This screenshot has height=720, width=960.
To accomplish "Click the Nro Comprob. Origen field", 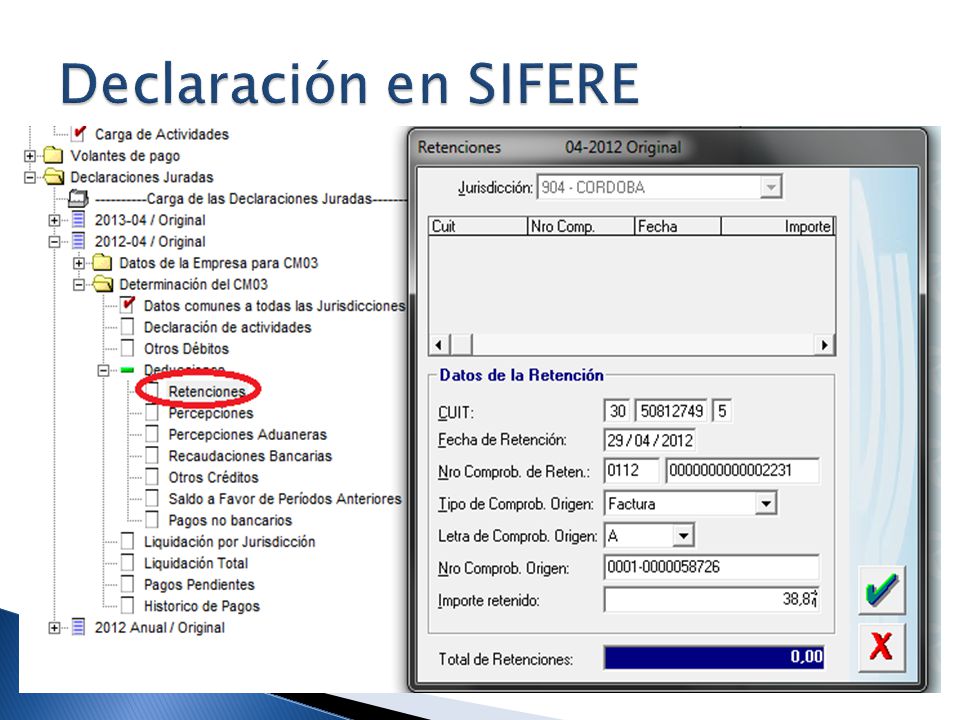I will tap(711, 567).
